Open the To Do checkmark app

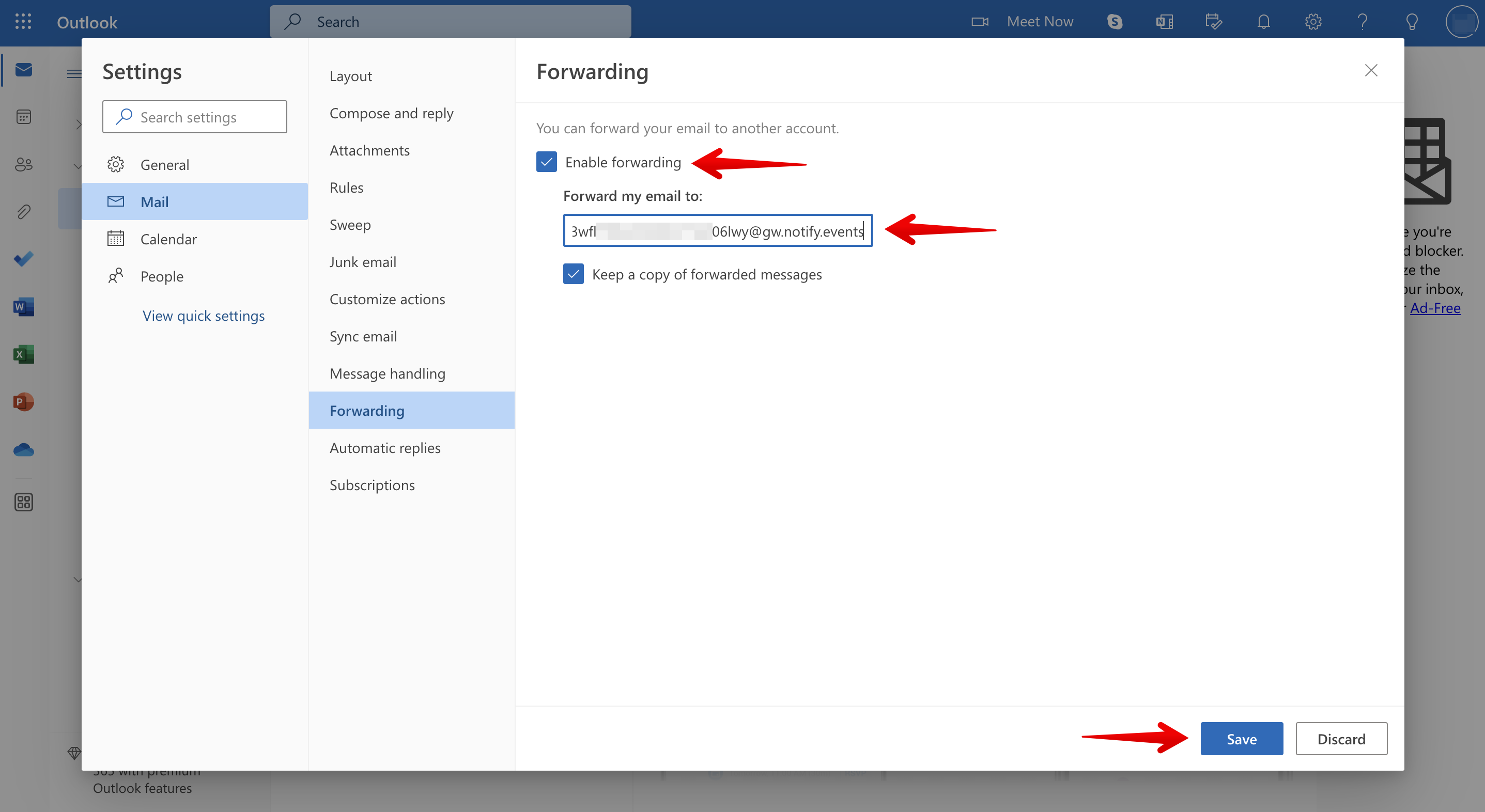24,259
